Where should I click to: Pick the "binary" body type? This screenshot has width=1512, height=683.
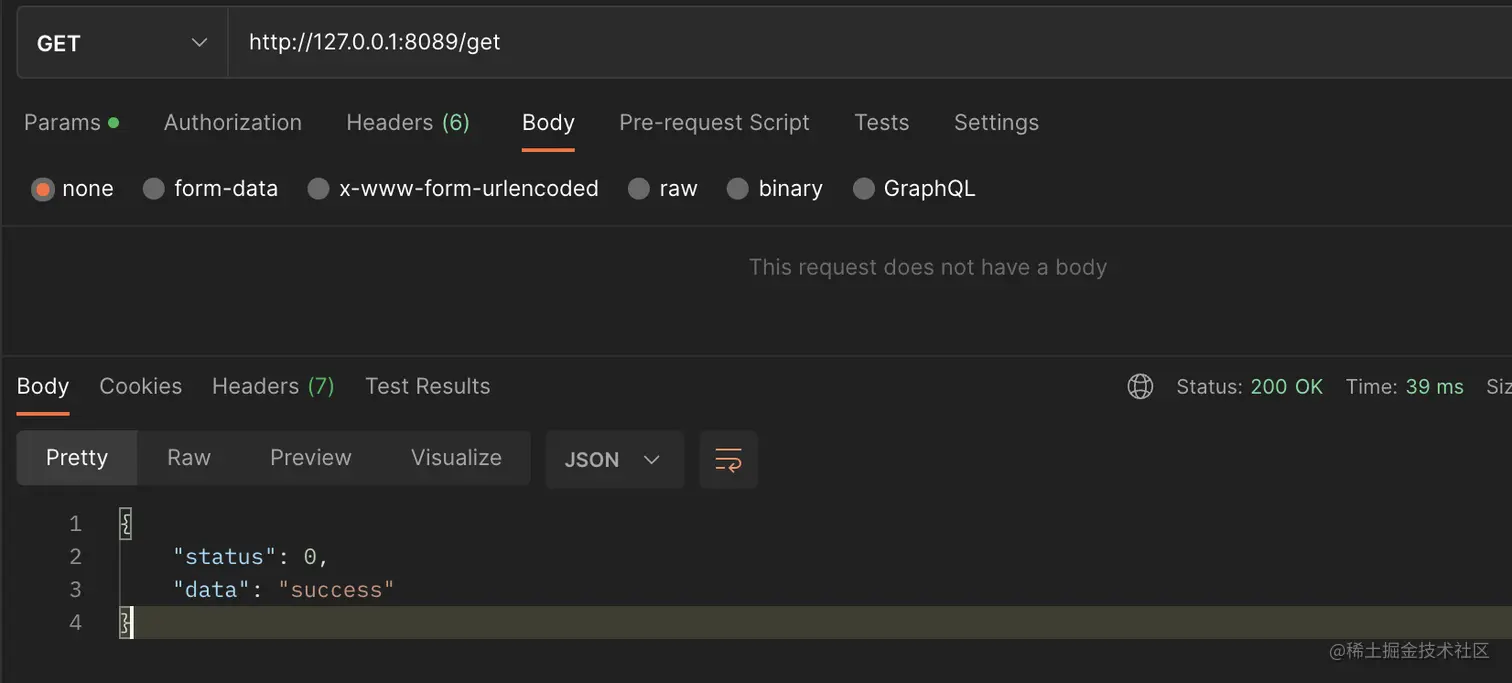coord(775,188)
